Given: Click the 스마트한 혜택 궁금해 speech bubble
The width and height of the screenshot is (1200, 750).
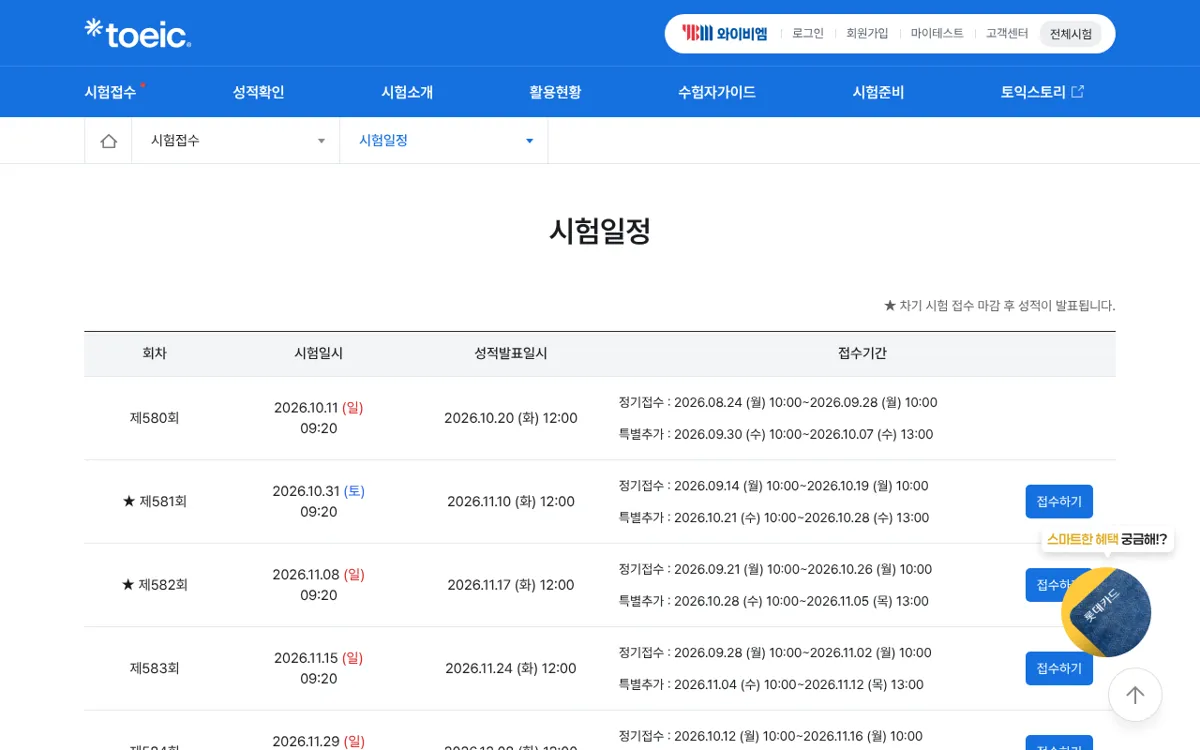Looking at the screenshot, I should (x=1107, y=539).
